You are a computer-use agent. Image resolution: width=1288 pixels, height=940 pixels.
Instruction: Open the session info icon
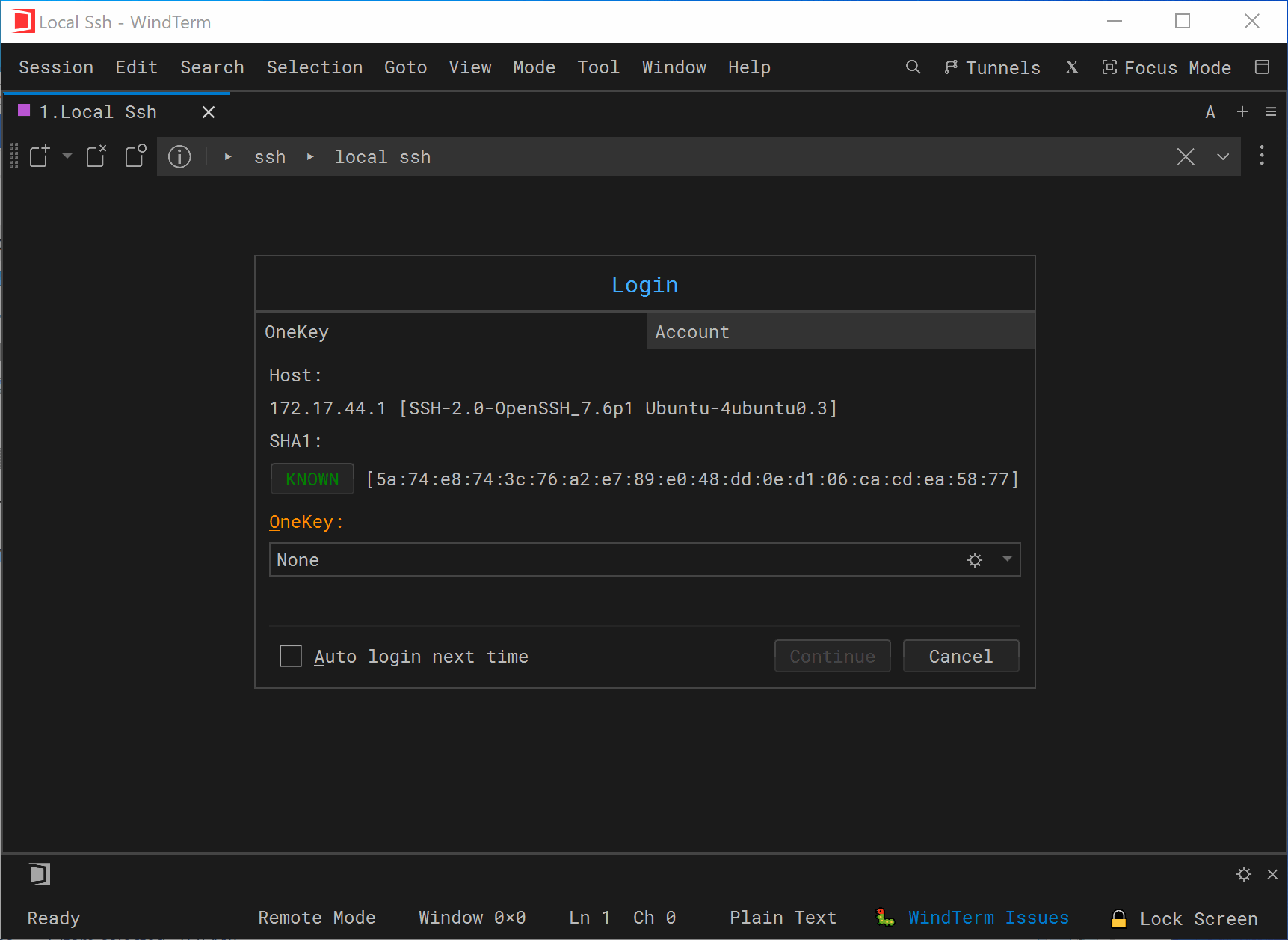coord(179,157)
